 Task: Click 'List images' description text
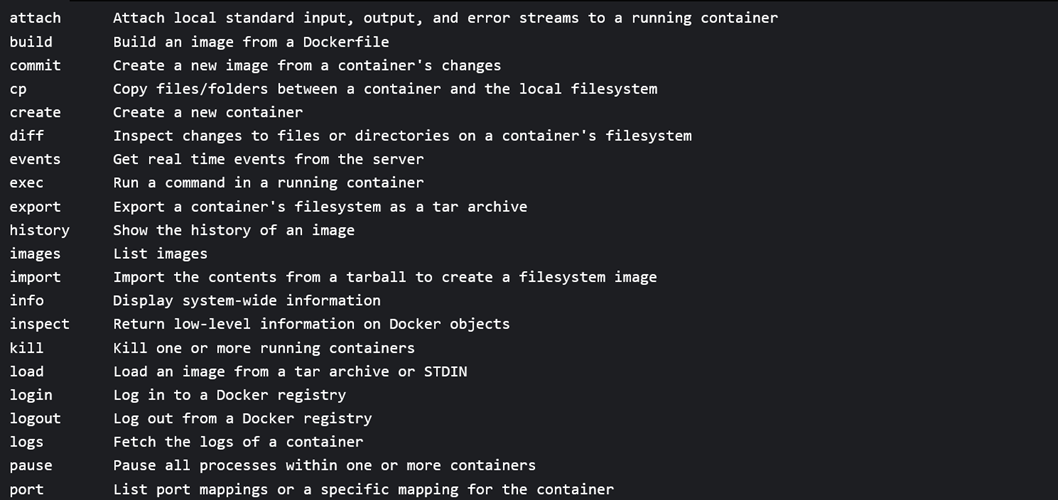click(160, 254)
